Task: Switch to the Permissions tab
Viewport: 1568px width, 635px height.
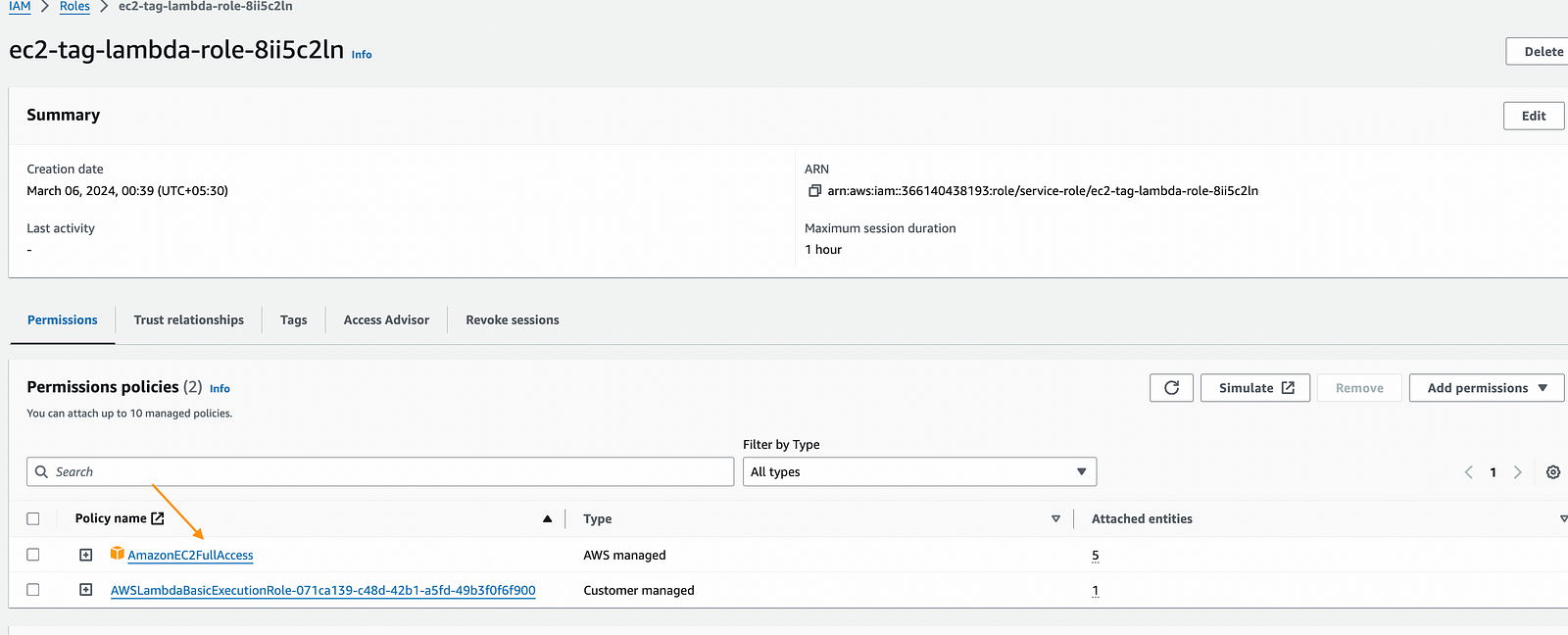Action: pyautogui.click(x=63, y=320)
